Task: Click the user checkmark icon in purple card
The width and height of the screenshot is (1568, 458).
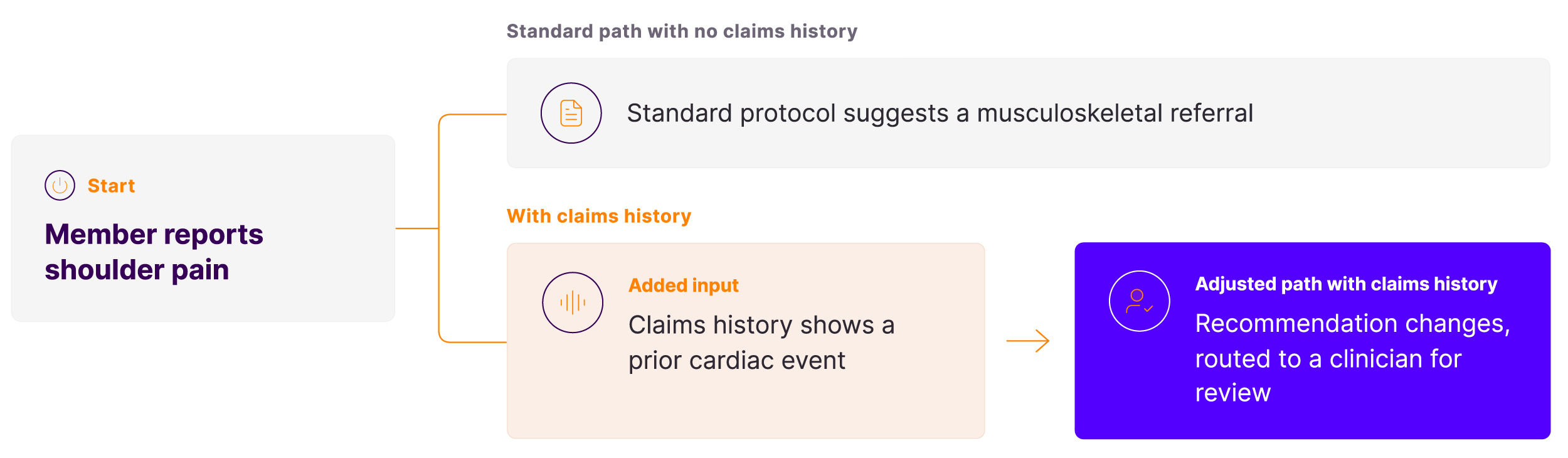Action: pos(1139,301)
